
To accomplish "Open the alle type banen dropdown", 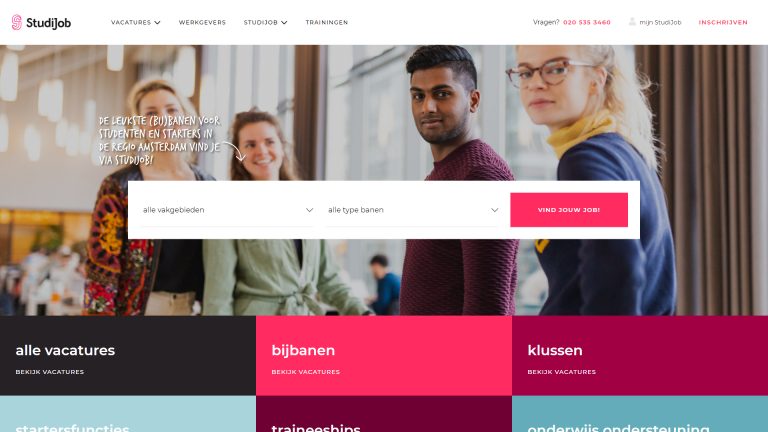I will [413, 210].
